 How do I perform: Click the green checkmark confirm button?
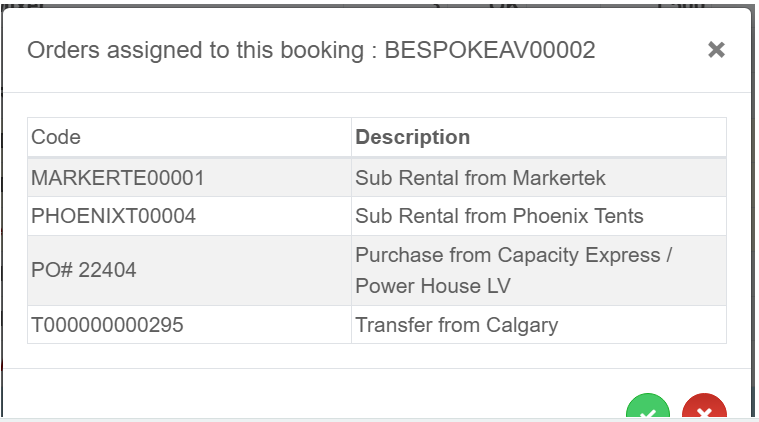pyautogui.click(x=647, y=412)
